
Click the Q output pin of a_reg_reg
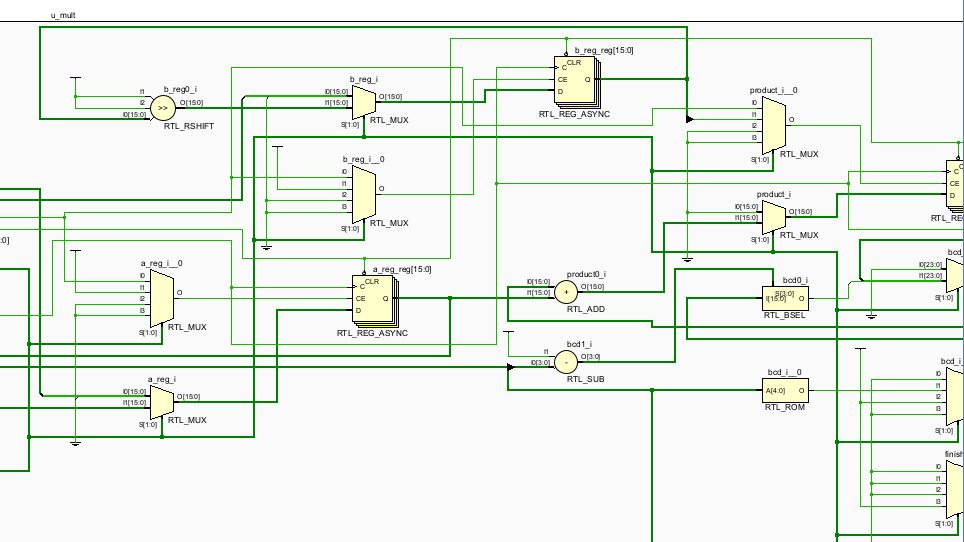click(x=385, y=299)
